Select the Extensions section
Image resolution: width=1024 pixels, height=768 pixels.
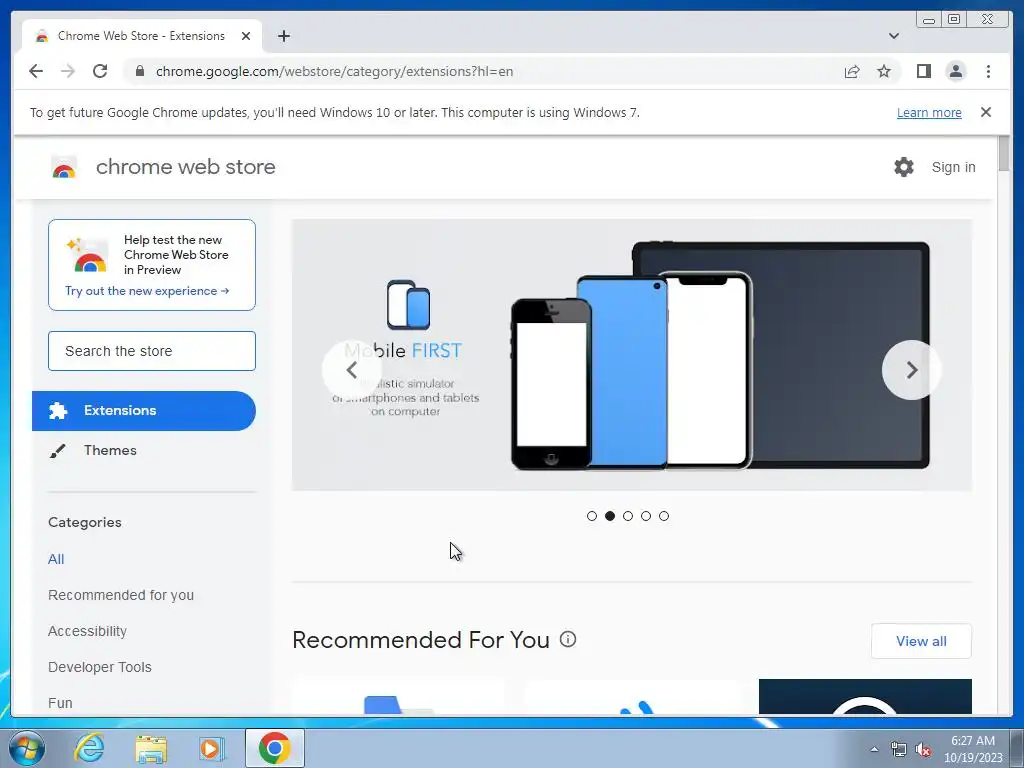[x=144, y=411]
